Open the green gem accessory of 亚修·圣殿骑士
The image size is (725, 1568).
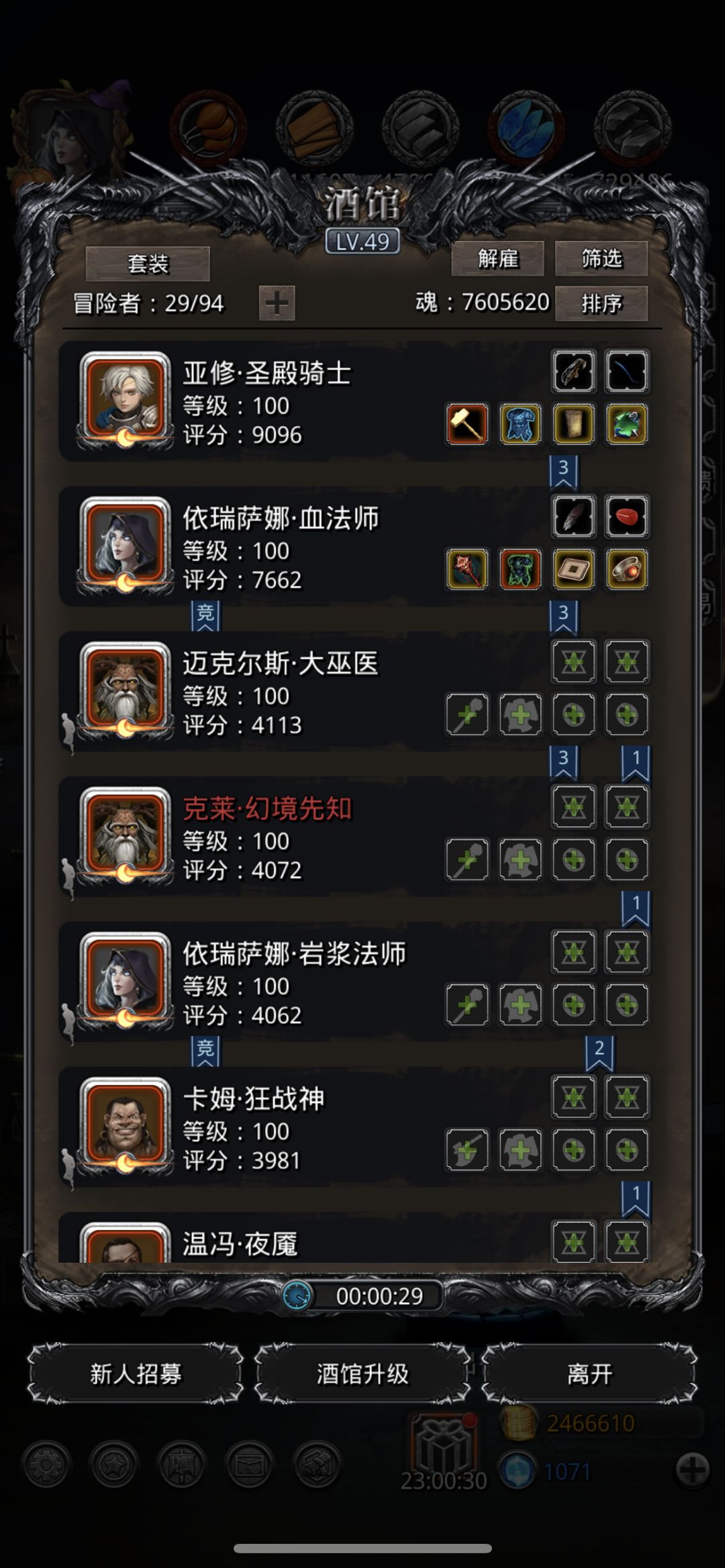[x=627, y=424]
